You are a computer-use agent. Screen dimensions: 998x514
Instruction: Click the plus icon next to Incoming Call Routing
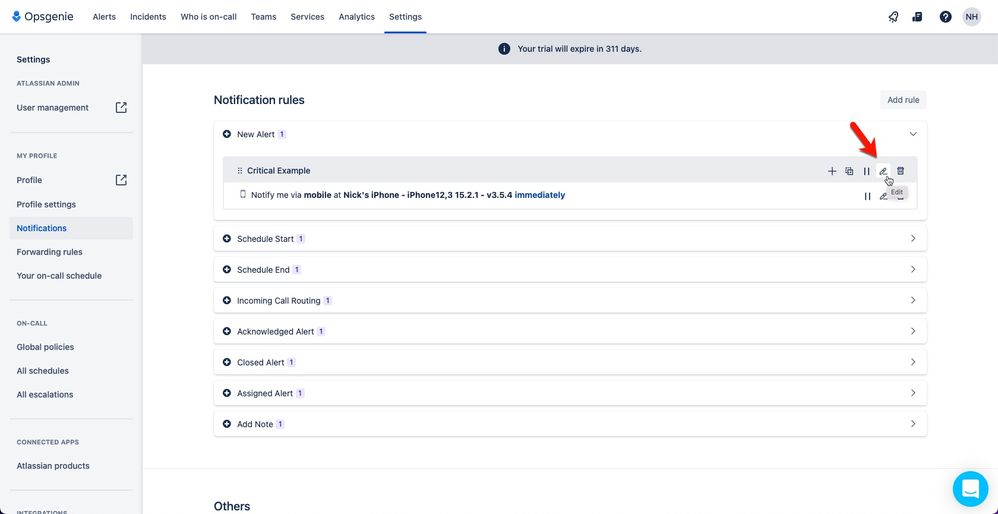point(227,300)
